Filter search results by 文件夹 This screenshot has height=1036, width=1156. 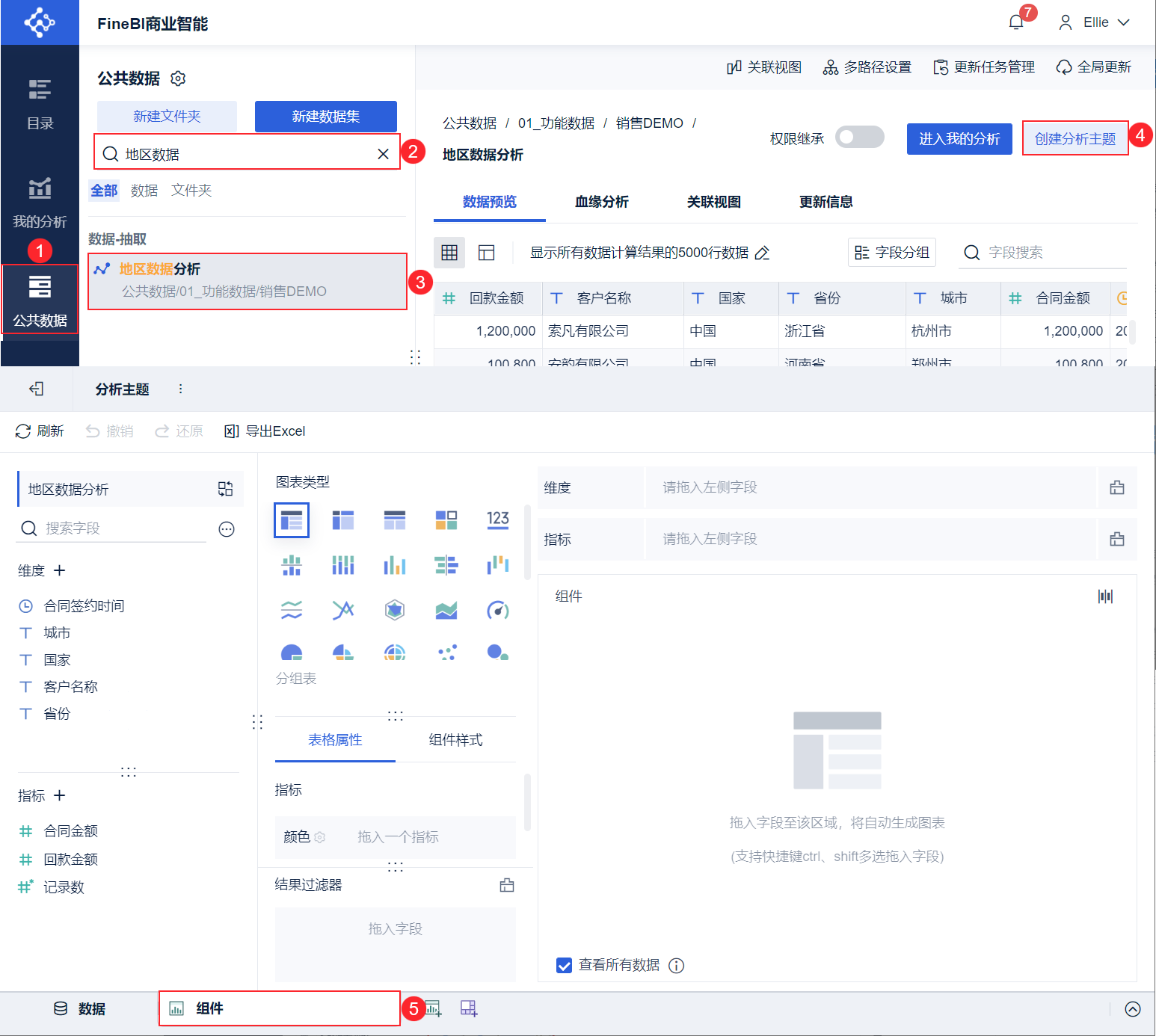[191, 191]
